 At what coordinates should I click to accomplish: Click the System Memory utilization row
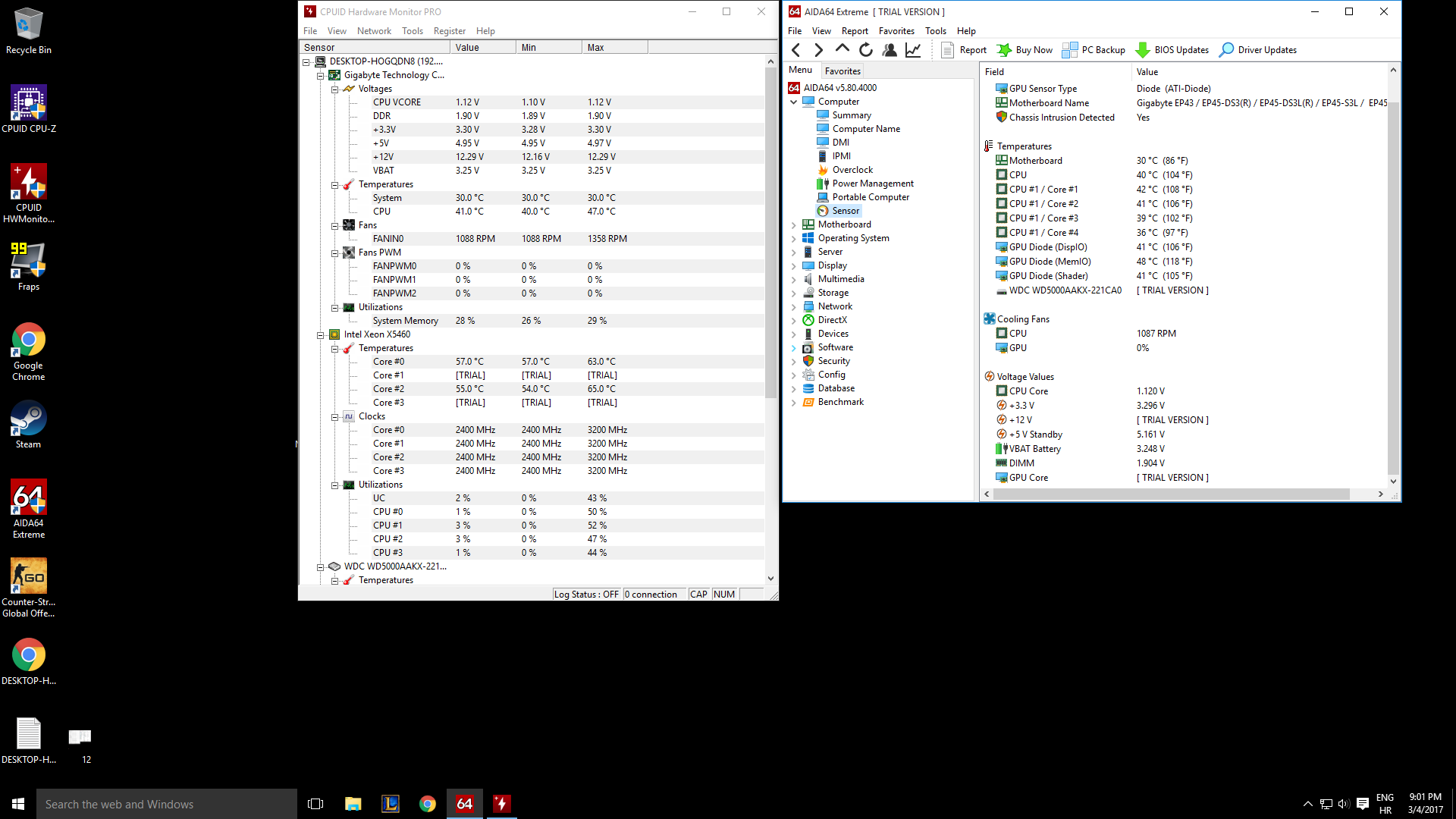pyautogui.click(x=532, y=321)
